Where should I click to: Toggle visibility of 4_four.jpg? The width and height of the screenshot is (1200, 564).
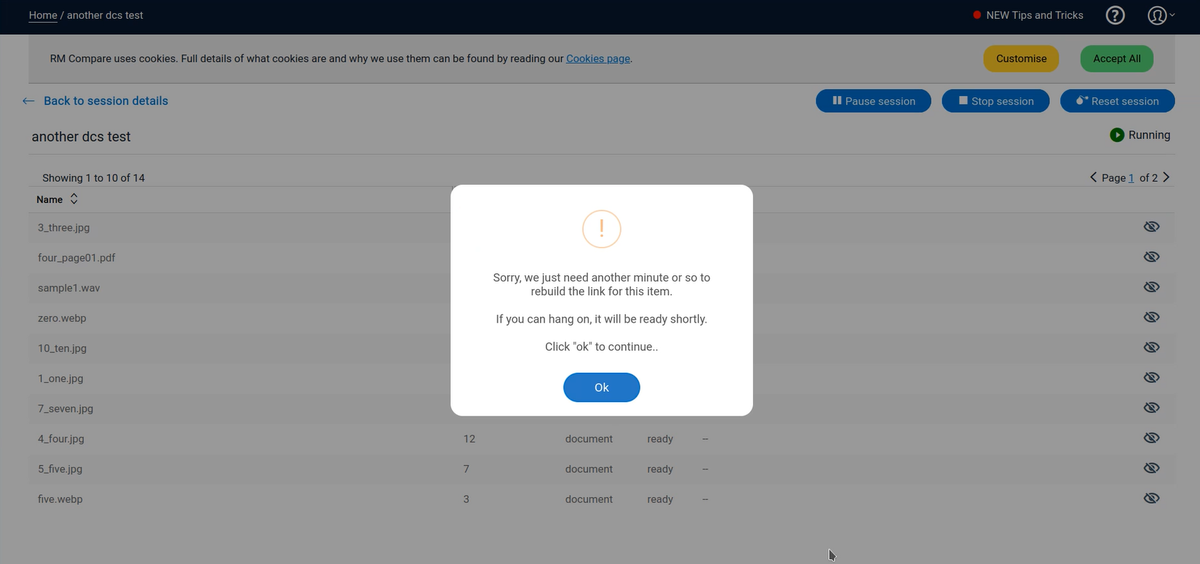click(x=1151, y=438)
